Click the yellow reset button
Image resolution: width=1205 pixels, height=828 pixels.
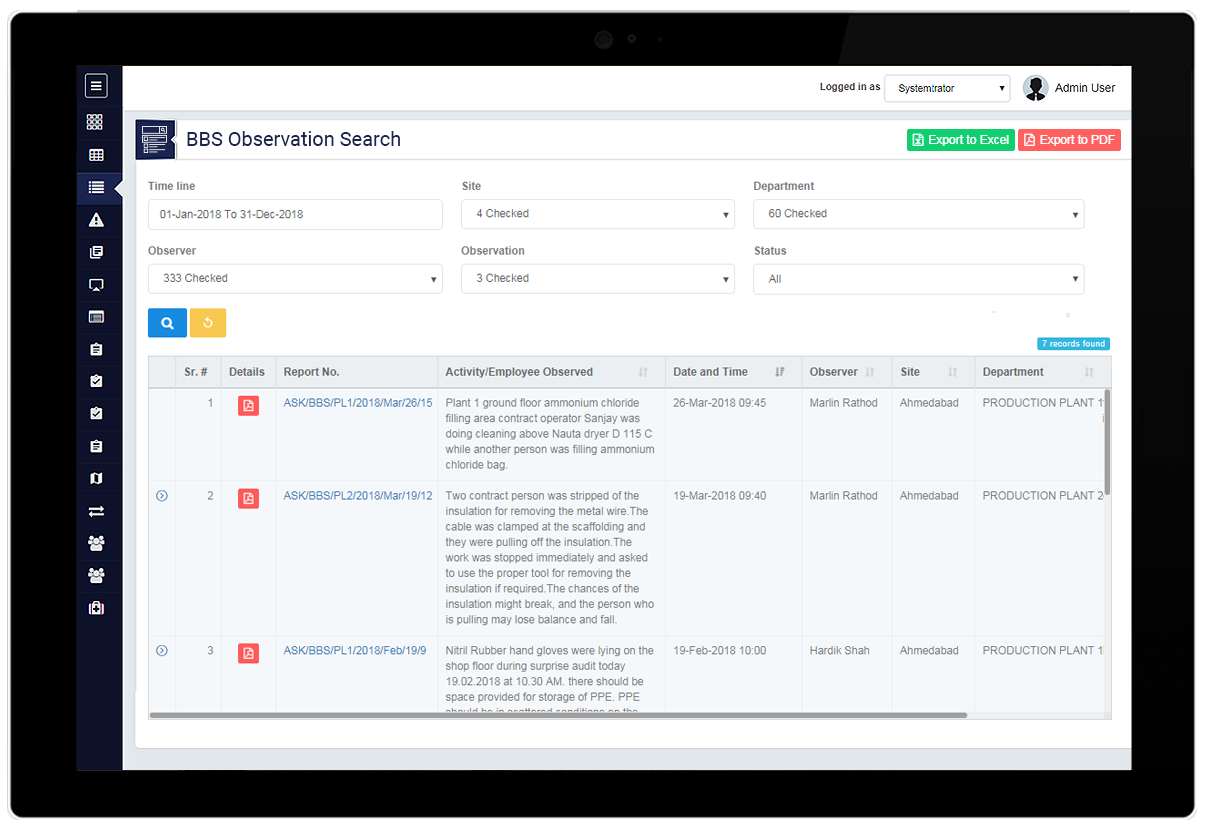[208, 323]
